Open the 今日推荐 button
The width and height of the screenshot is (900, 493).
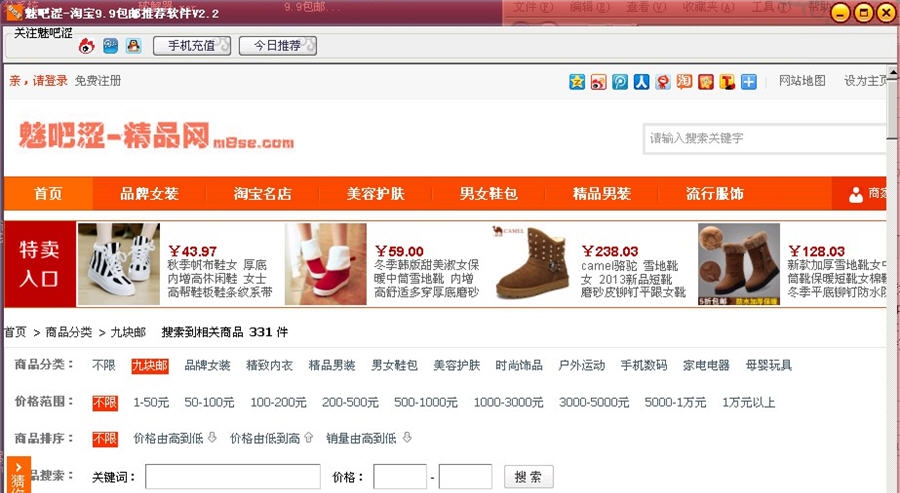click(278, 46)
